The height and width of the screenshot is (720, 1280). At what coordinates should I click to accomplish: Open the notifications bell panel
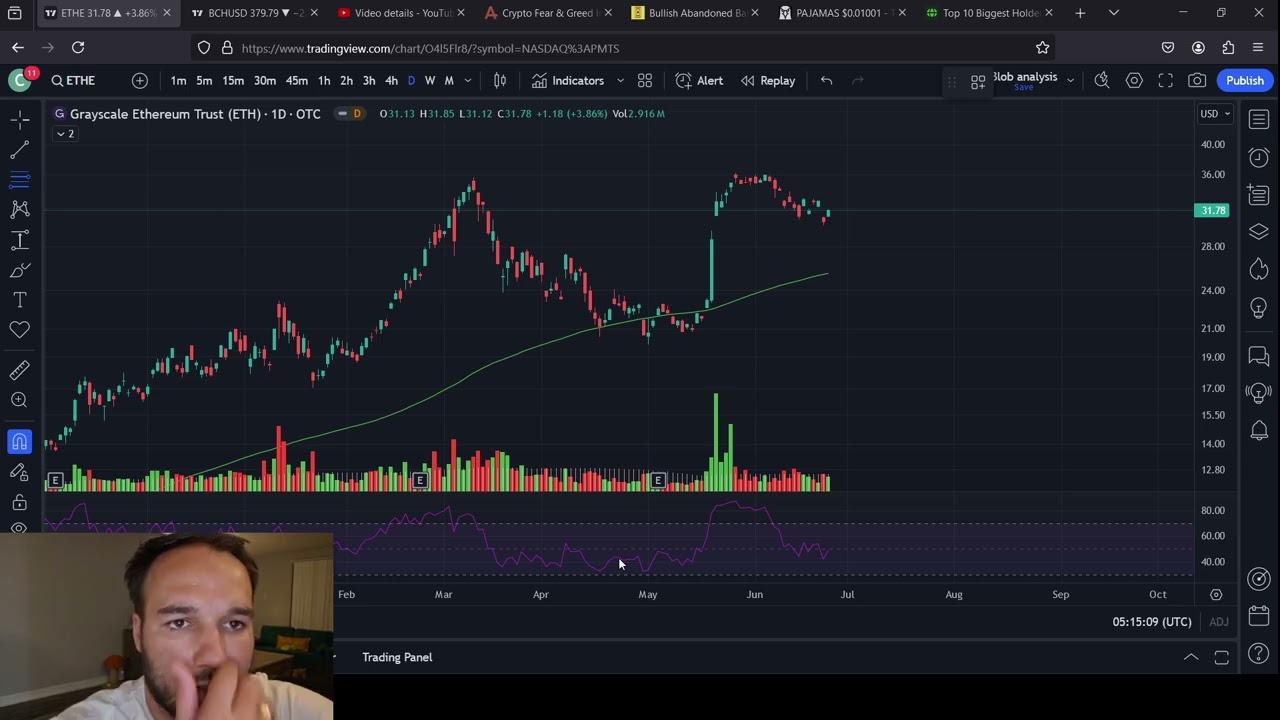point(1259,430)
